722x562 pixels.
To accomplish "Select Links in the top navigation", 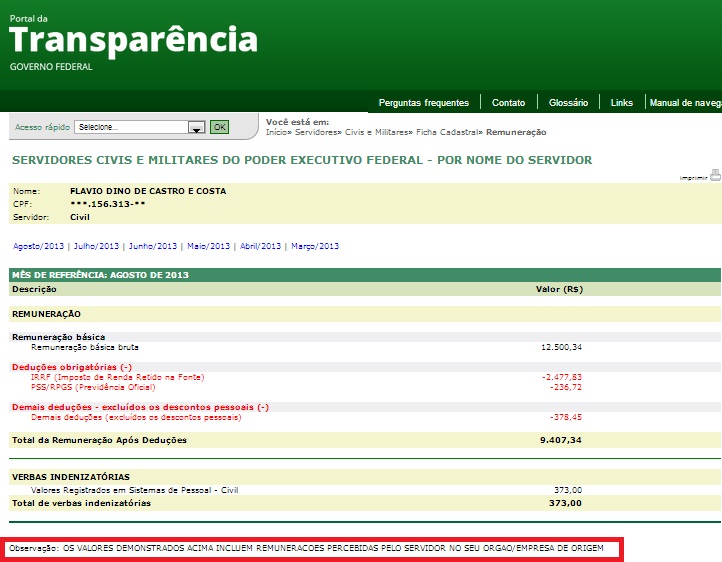I will tap(621, 103).
